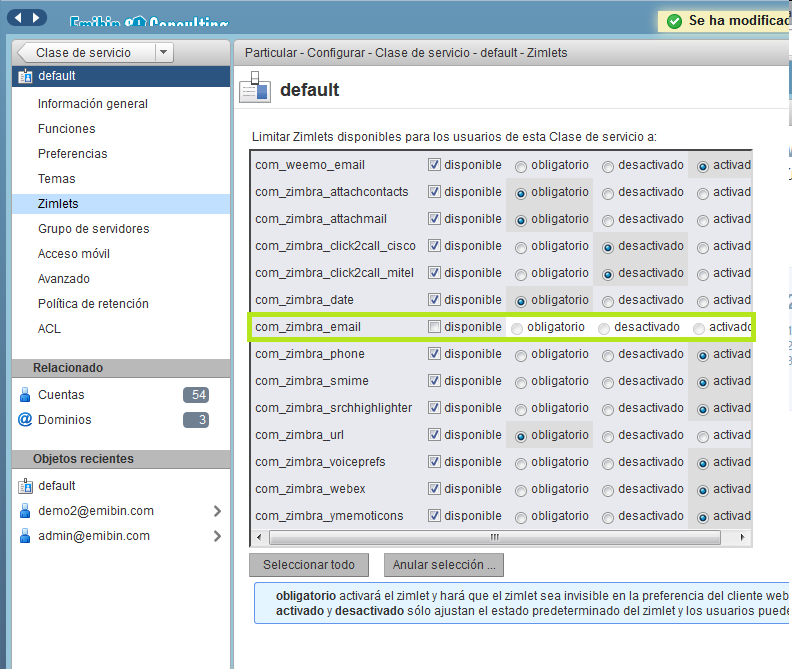Select activado for com_zimbra_click2call_mitel
792x669 pixels.
click(703, 274)
